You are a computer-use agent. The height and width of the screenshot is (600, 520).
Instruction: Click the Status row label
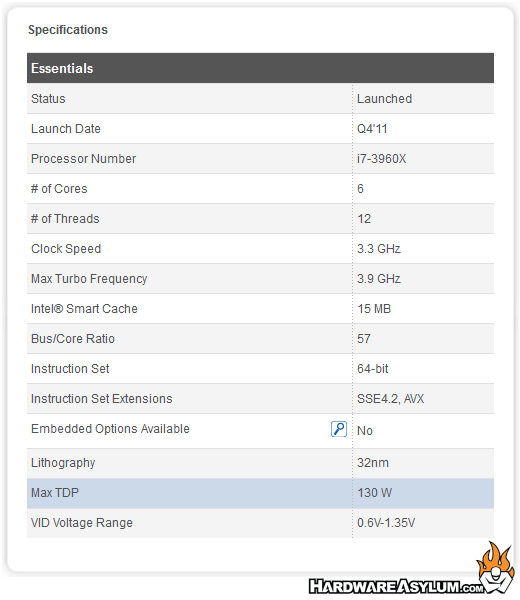(x=48, y=99)
